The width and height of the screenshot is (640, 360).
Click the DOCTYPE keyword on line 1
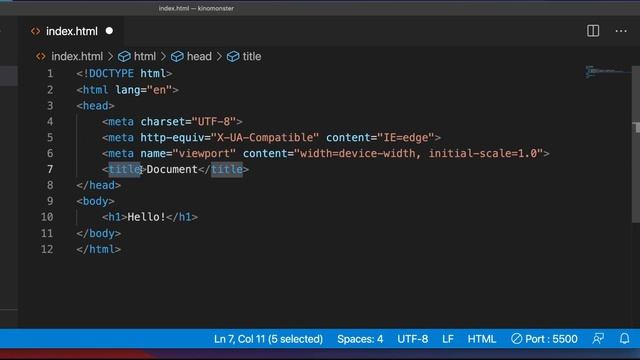111,73
